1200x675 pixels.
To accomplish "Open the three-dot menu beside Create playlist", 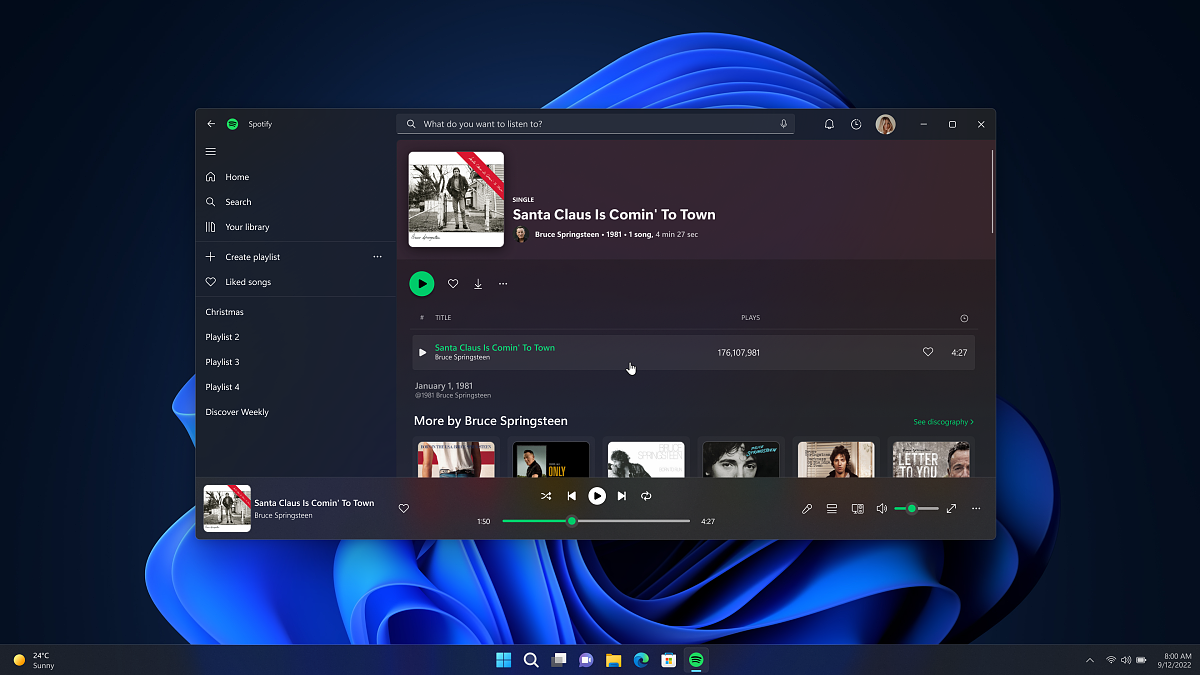I will point(377,257).
